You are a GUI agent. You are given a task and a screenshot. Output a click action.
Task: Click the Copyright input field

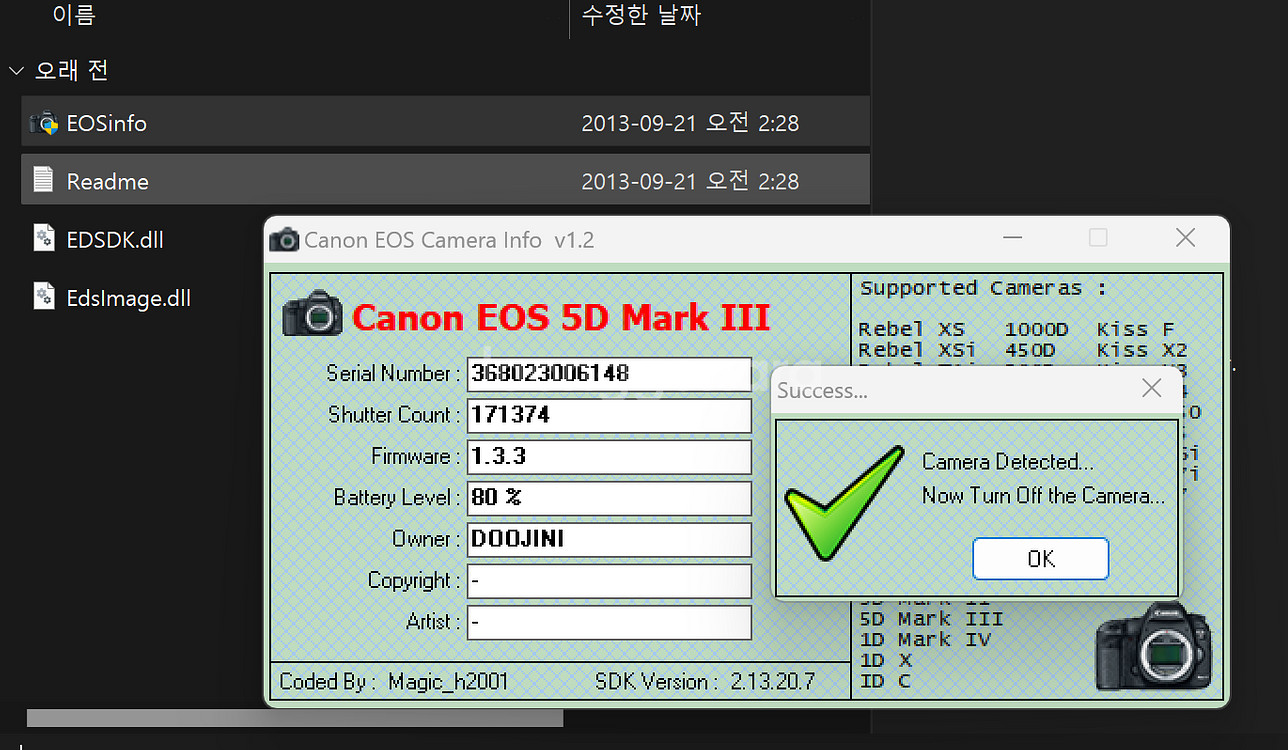(608, 581)
